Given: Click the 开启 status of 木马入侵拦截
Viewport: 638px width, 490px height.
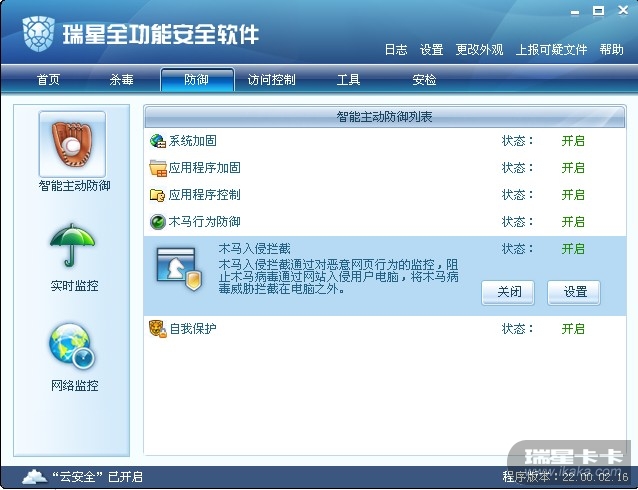Looking at the screenshot, I should tap(573, 249).
